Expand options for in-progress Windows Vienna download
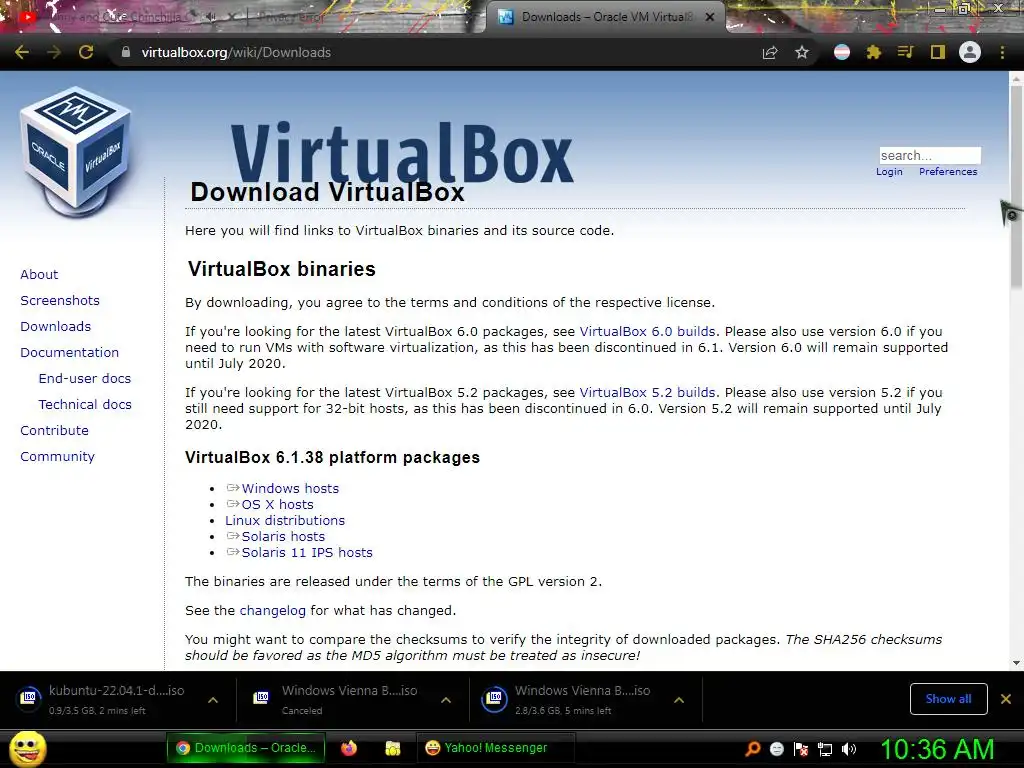The width and height of the screenshot is (1024, 768). 679,699
